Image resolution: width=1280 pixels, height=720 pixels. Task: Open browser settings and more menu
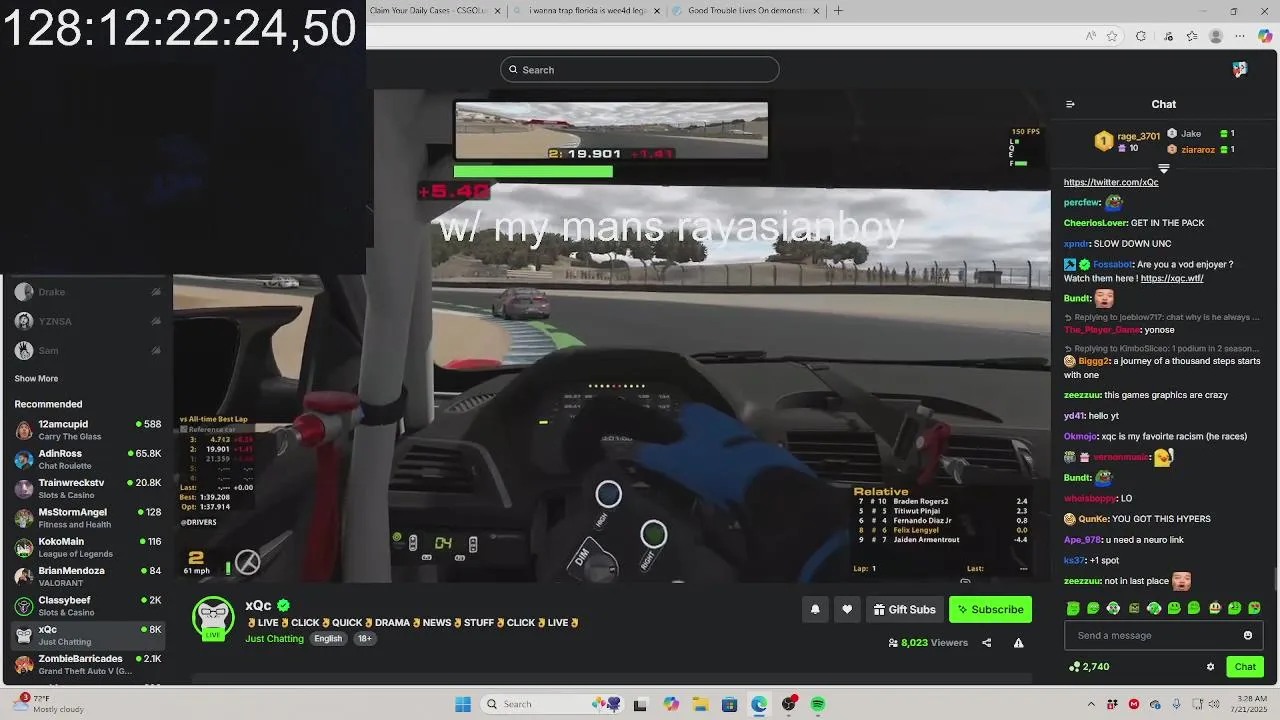(x=1240, y=36)
